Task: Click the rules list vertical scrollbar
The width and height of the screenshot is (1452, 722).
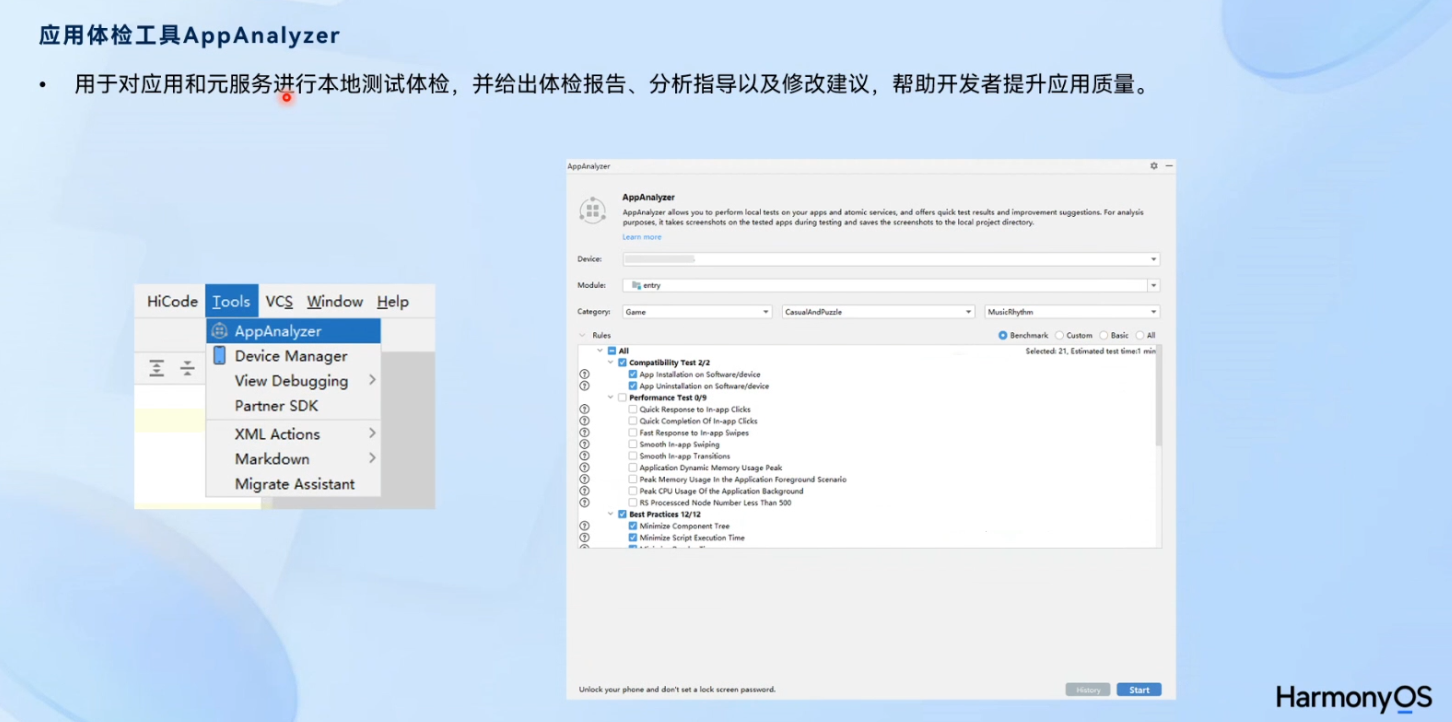Action: (1159, 396)
